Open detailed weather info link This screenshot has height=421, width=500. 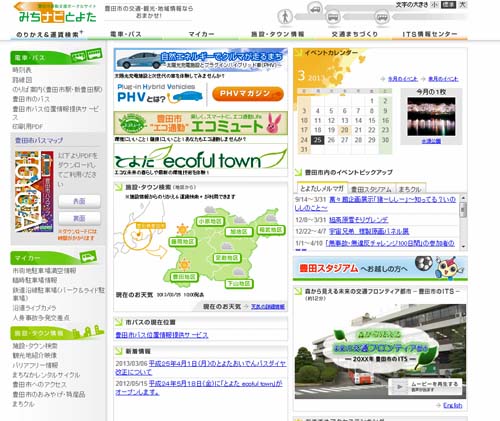pyautogui.click(x=268, y=307)
